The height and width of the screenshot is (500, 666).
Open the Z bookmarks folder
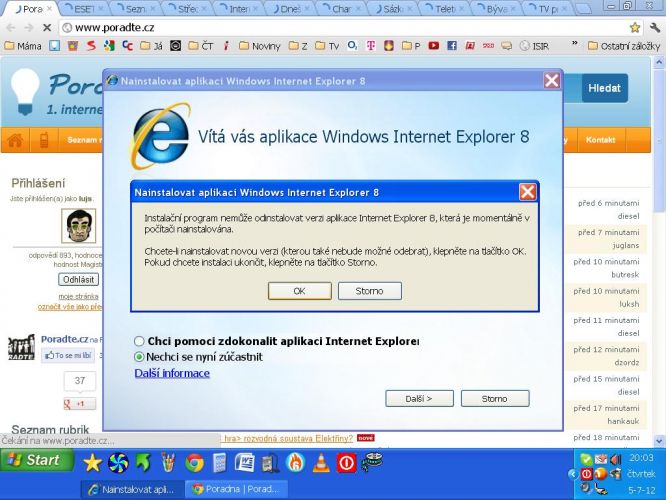298,45
